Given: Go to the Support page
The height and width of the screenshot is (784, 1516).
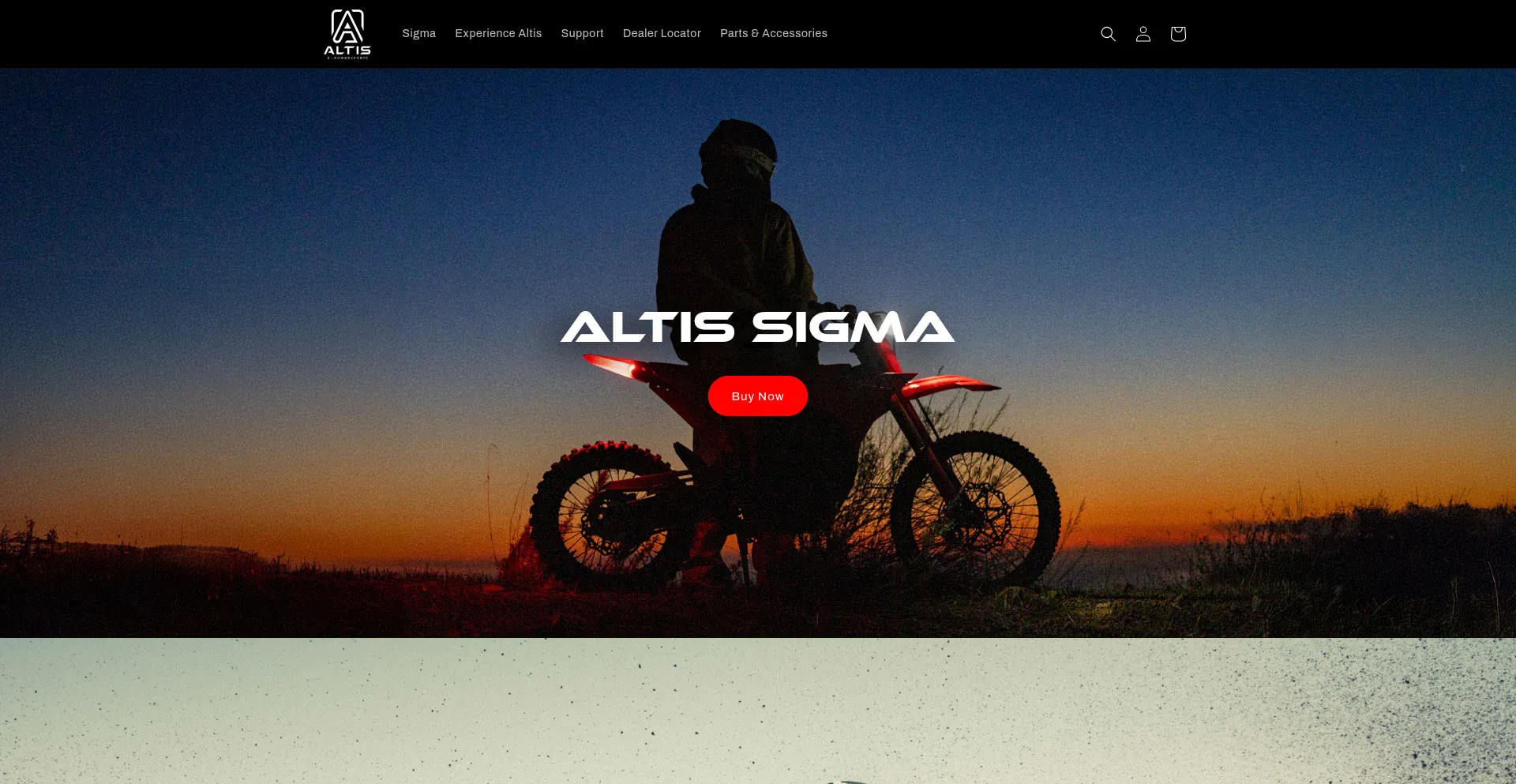Looking at the screenshot, I should [582, 33].
